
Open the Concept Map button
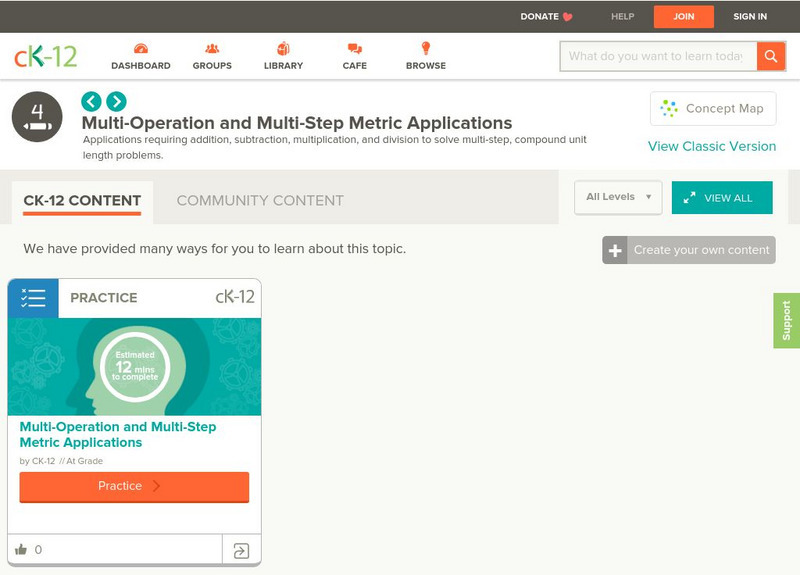click(x=712, y=108)
